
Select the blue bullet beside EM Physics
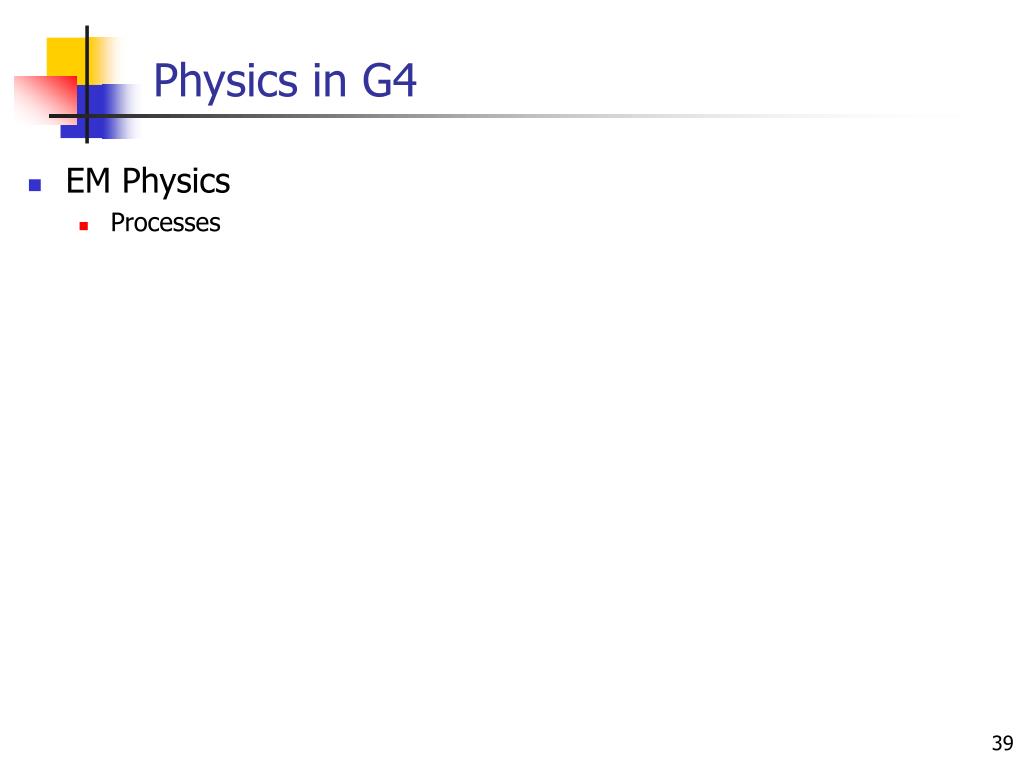pyautogui.click(x=35, y=185)
